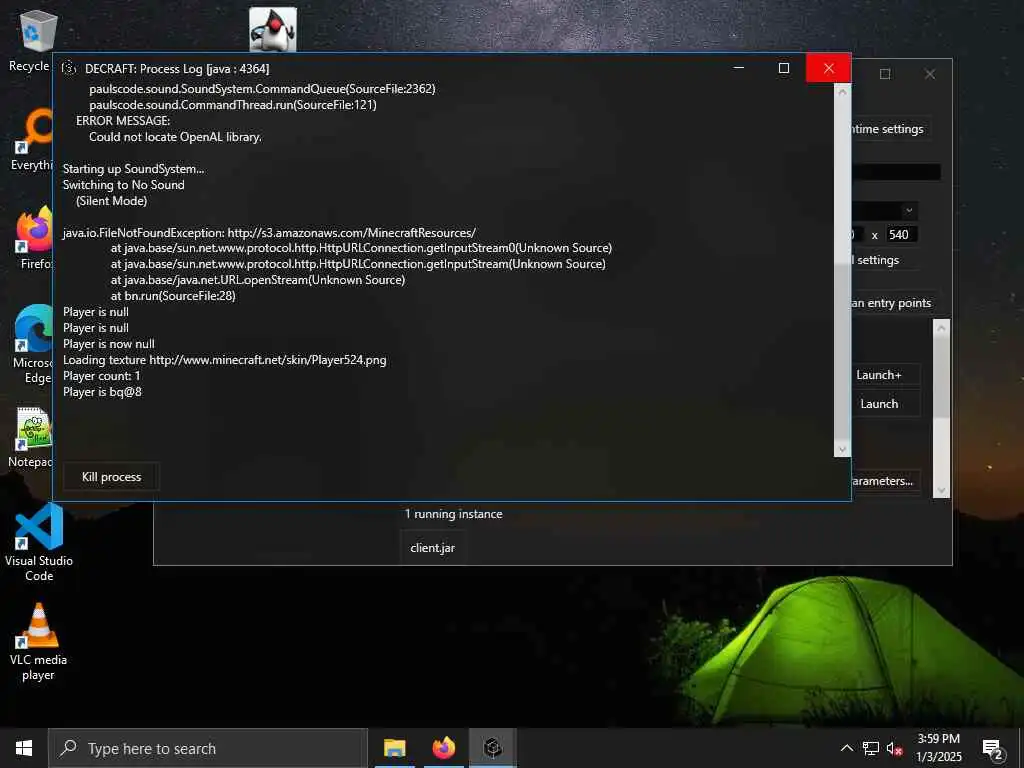The image size is (1024, 768).
Task: Open the notification center icon
Action: tap(993, 748)
